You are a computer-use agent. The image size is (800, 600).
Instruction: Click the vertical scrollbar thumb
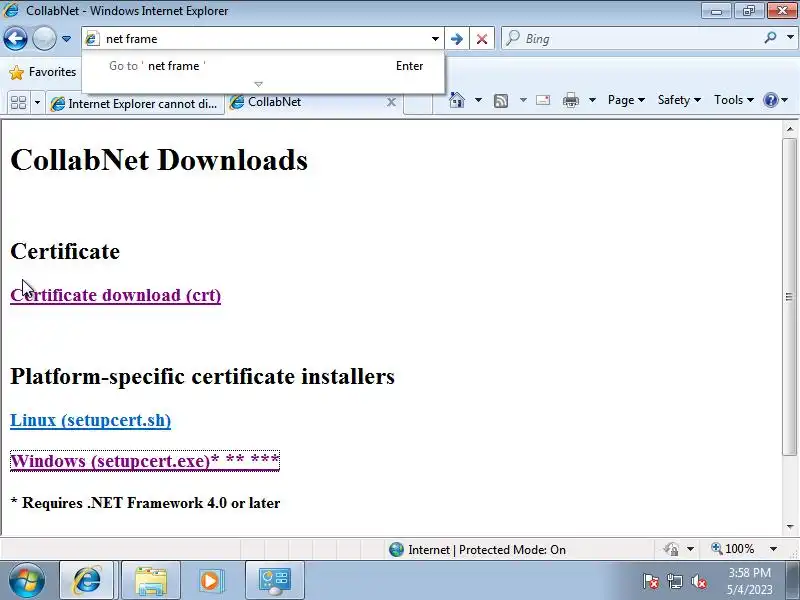pos(790,296)
